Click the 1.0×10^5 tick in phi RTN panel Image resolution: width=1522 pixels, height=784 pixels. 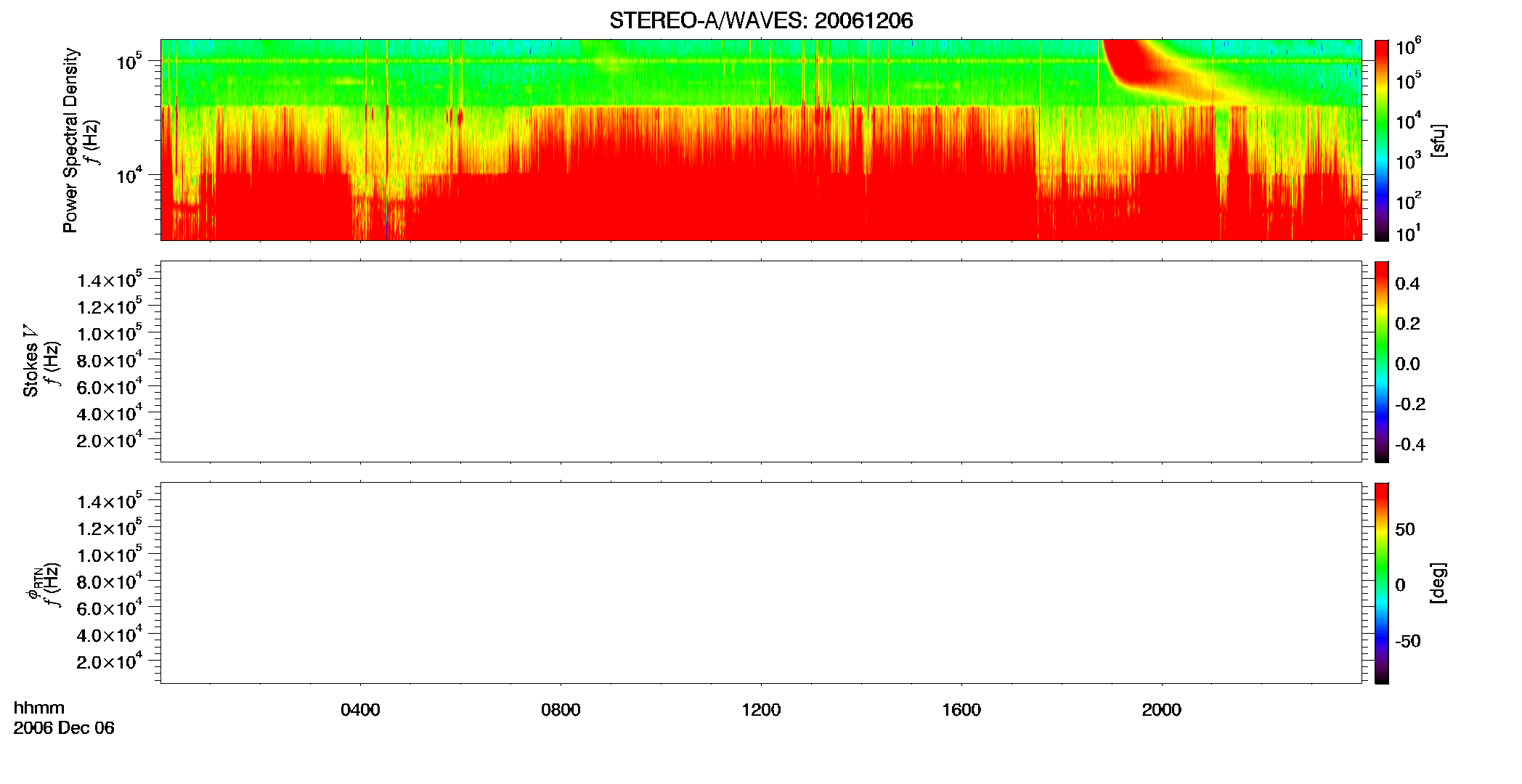[x=110, y=554]
